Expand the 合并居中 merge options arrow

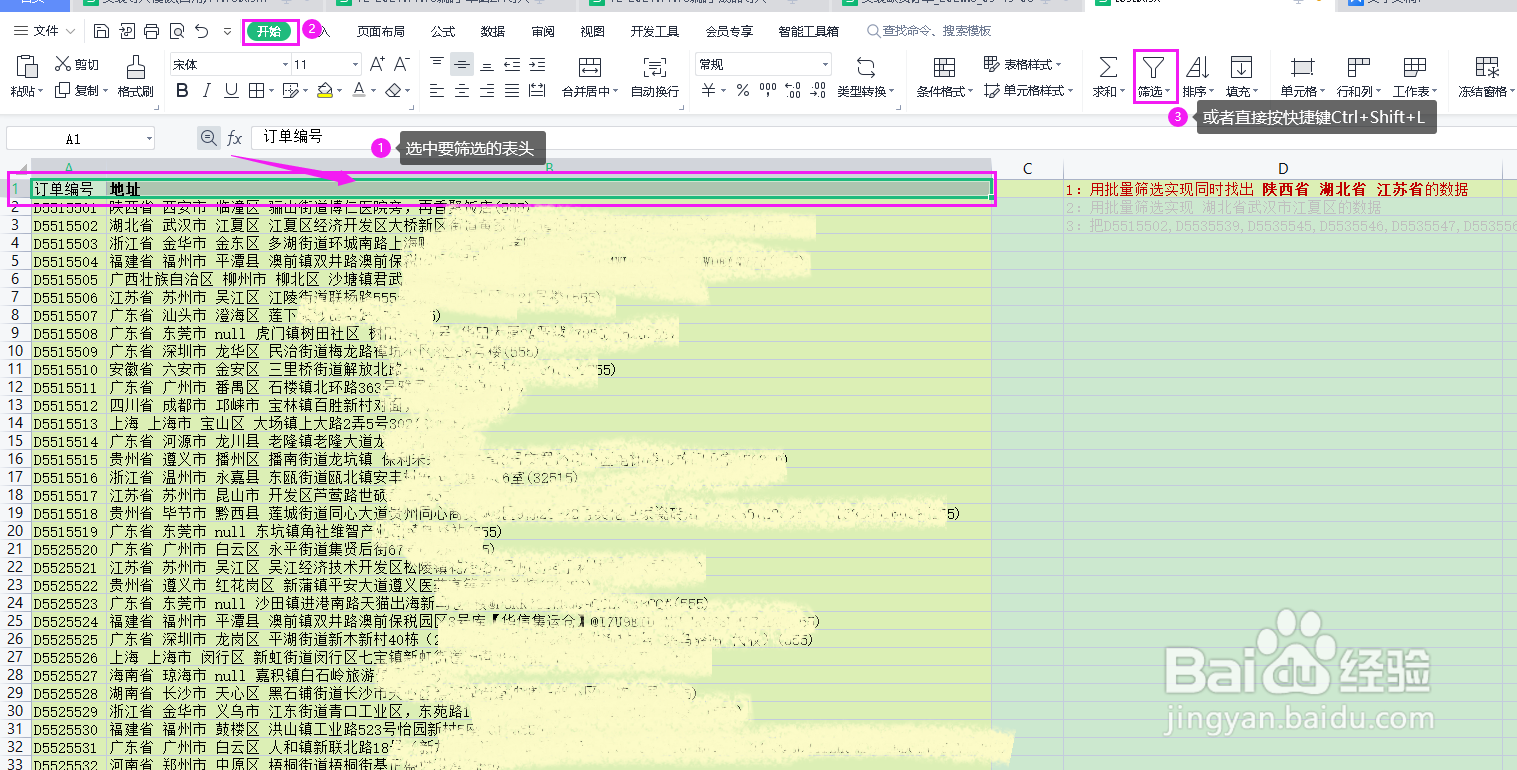pos(614,92)
